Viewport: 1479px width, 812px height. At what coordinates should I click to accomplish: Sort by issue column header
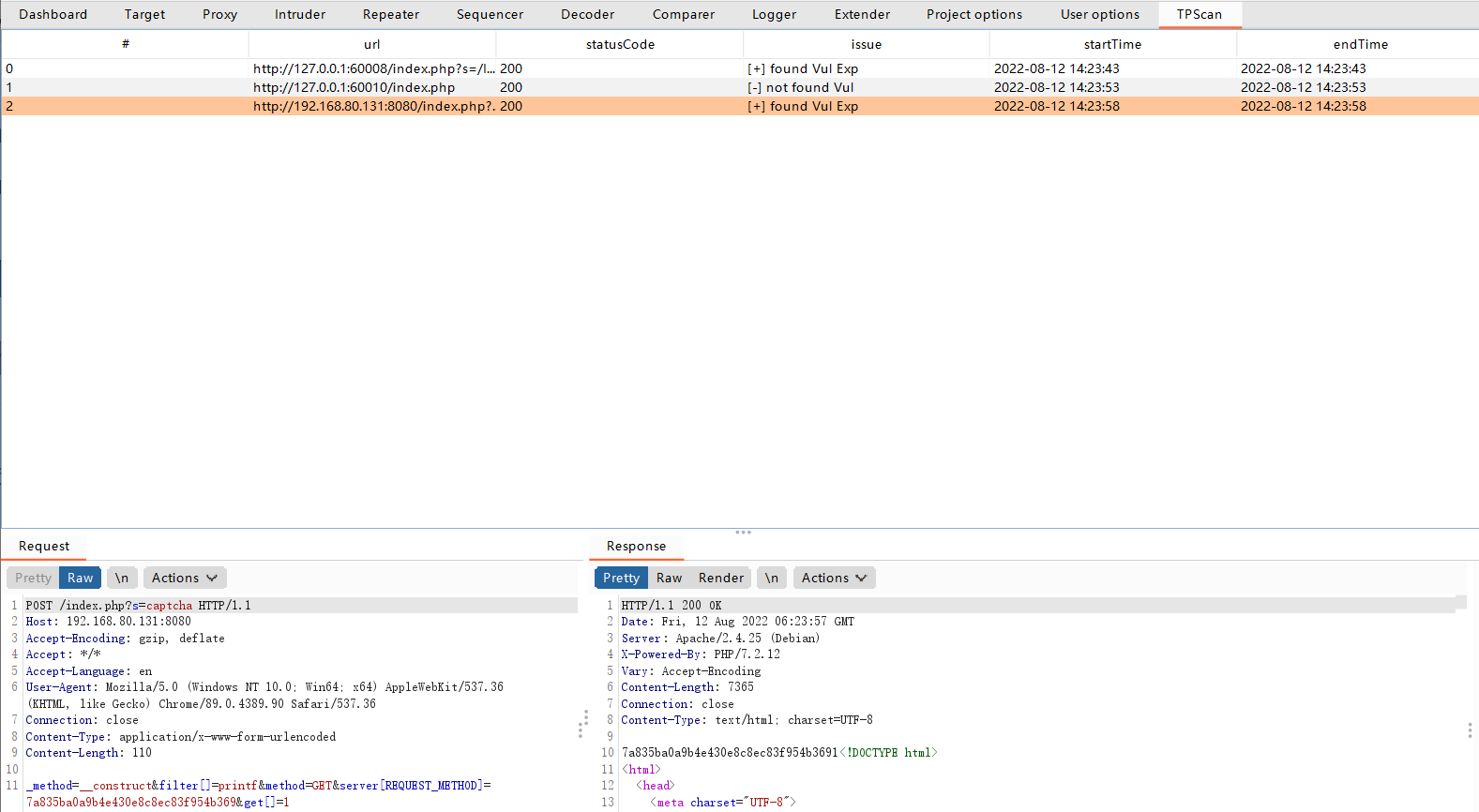867,44
